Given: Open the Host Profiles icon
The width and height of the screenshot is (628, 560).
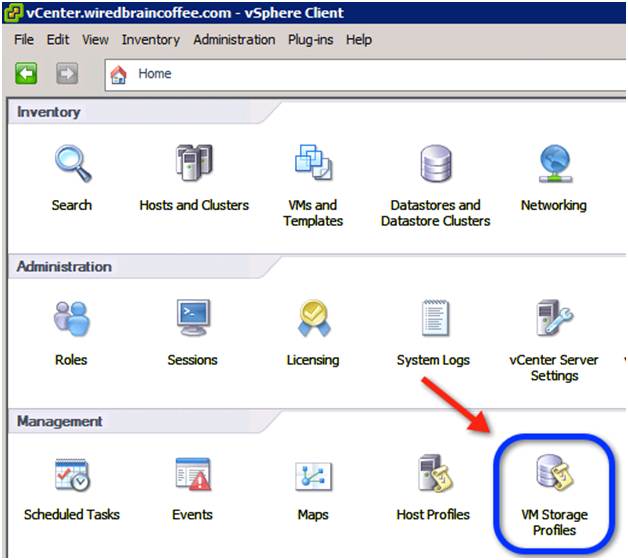Looking at the screenshot, I should click(435, 473).
